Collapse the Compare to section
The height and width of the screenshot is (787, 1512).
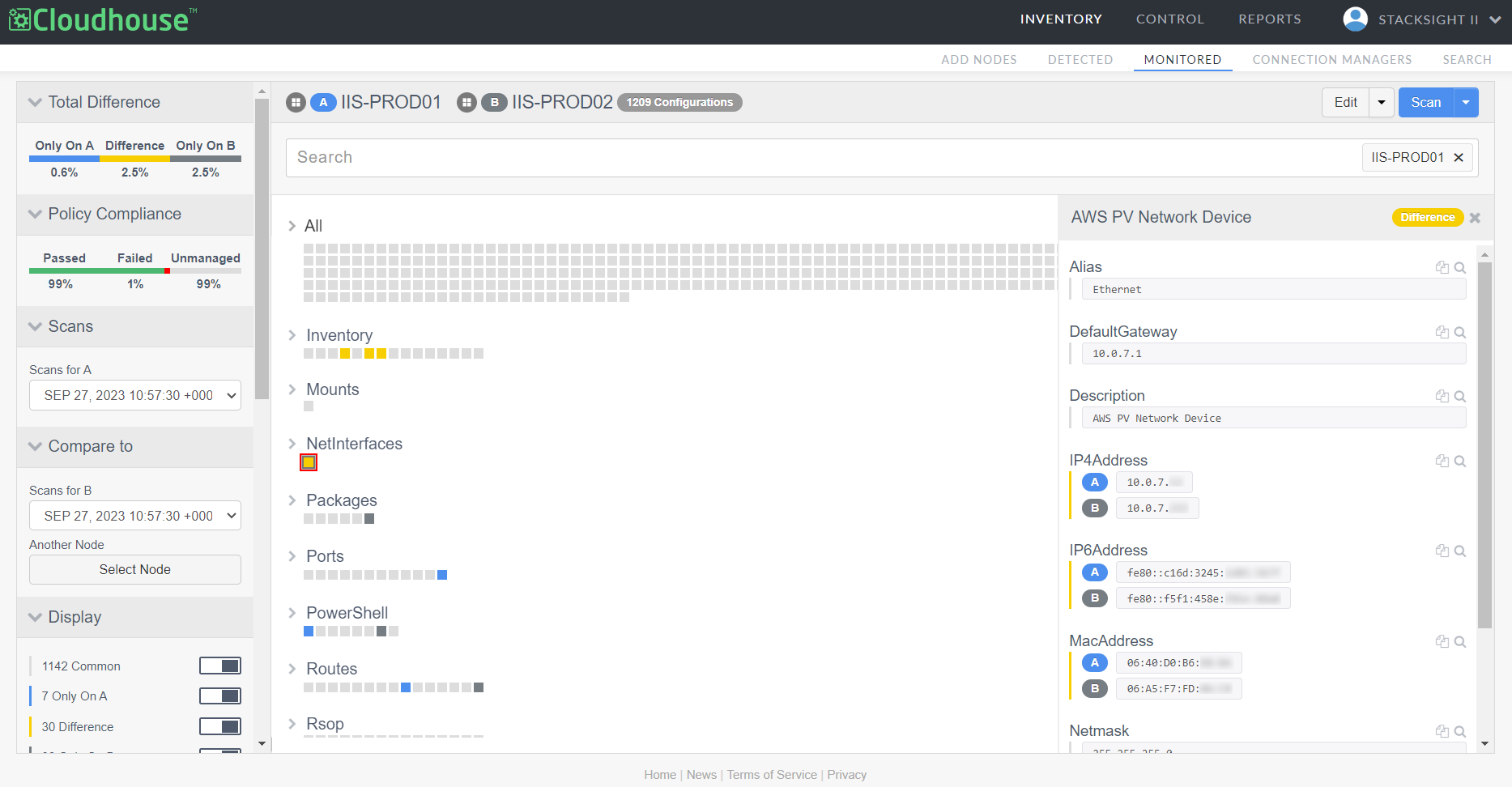coord(35,446)
